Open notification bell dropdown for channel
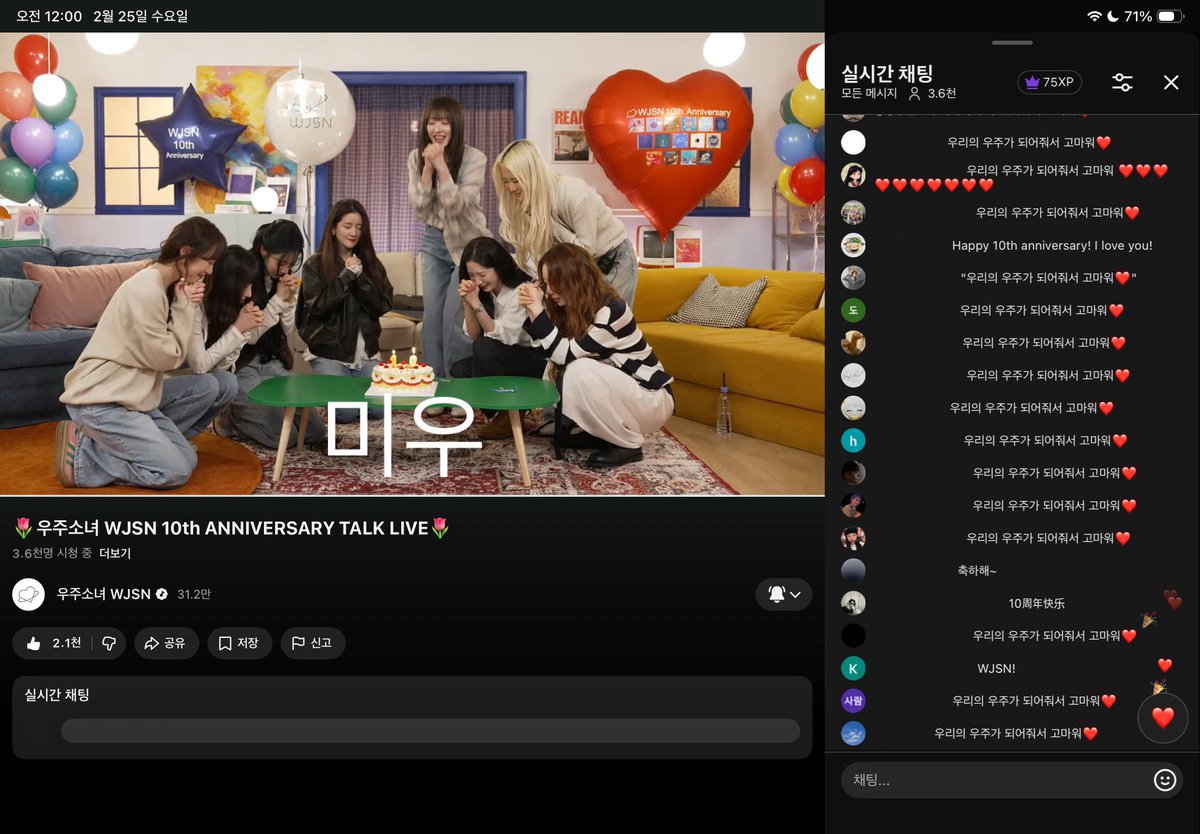Image resolution: width=1200 pixels, height=834 pixels. [784, 594]
